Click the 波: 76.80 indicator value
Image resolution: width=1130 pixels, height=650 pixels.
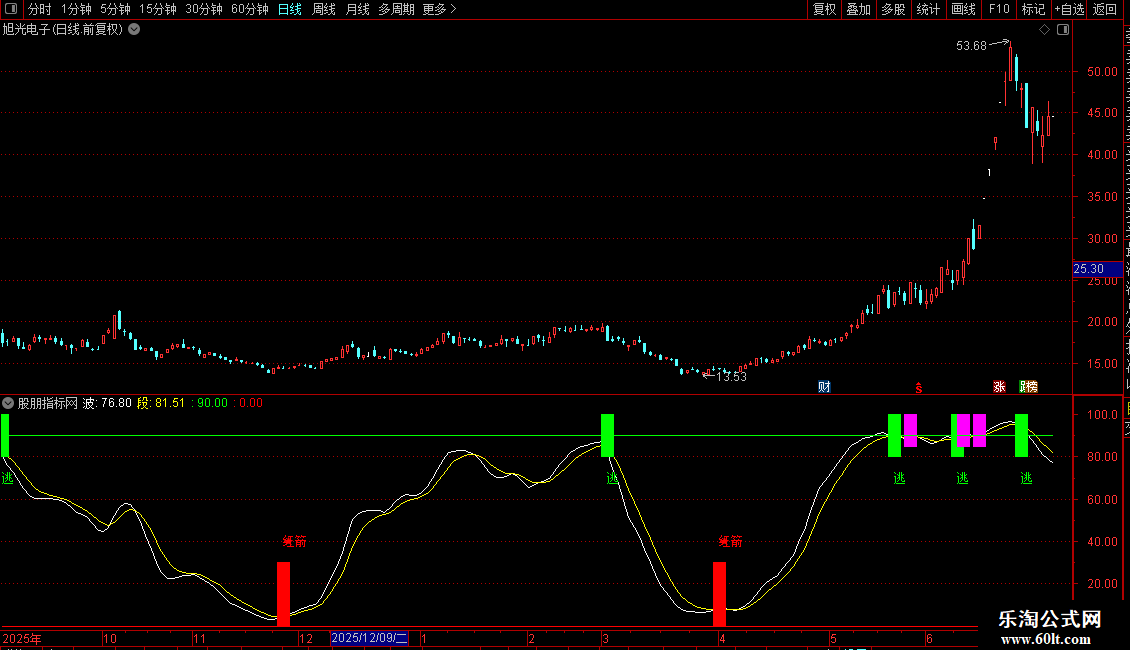(x=107, y=403)
